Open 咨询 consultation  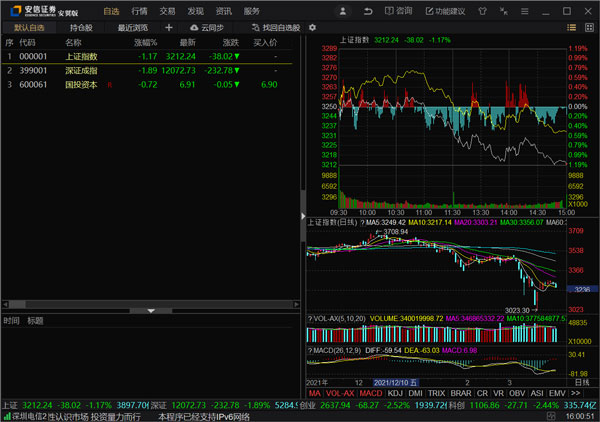[398, 11]
